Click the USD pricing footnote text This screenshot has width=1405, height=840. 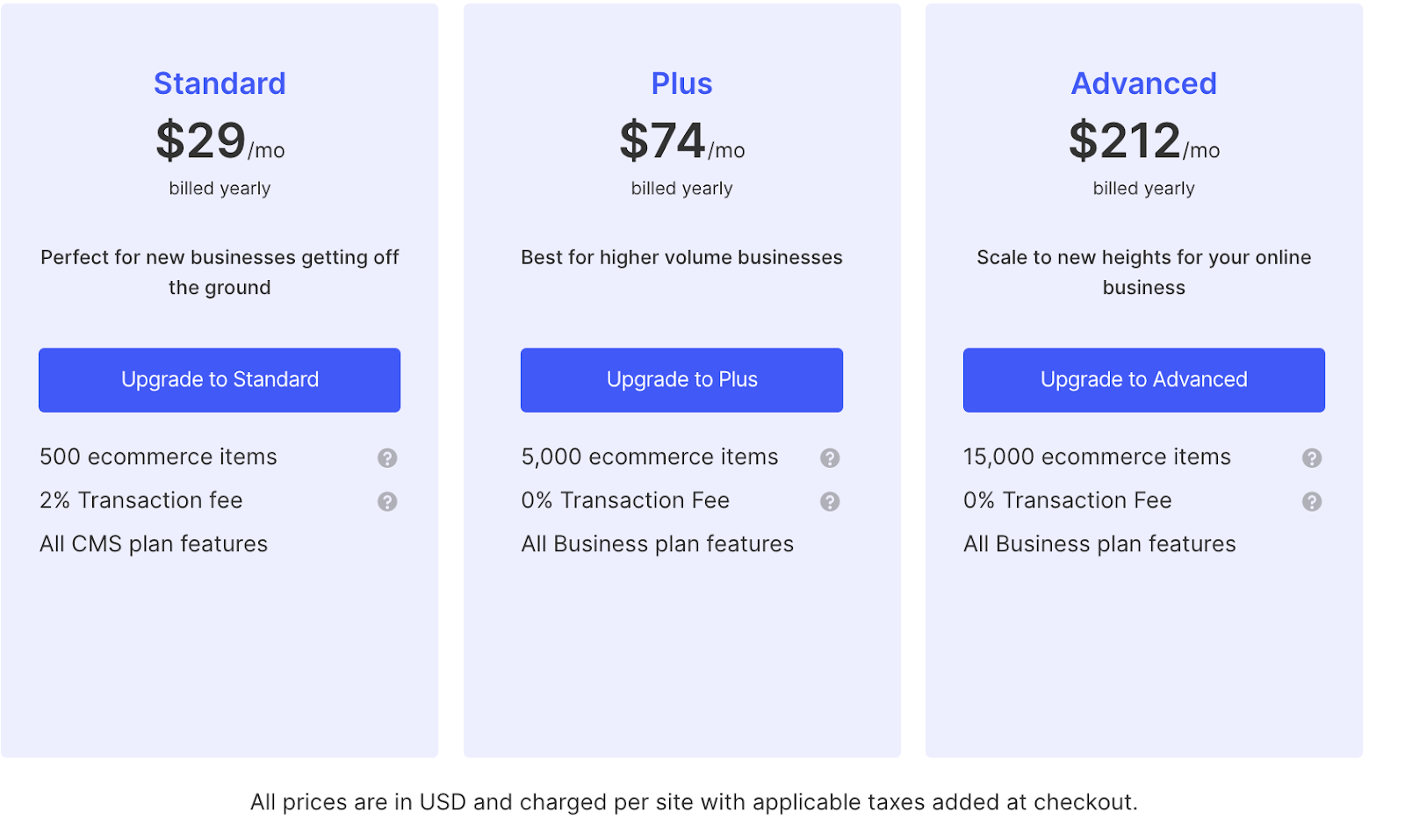pos(694,802)
